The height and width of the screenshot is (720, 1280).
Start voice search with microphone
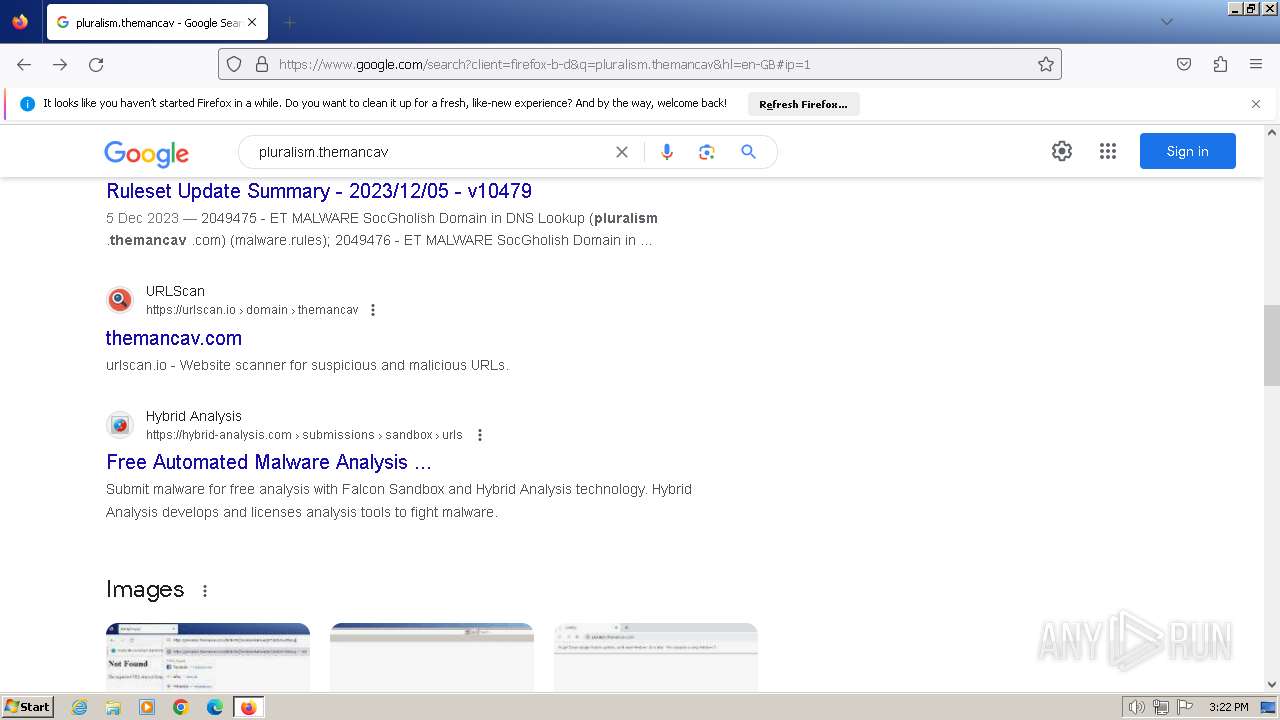point(667,152)
